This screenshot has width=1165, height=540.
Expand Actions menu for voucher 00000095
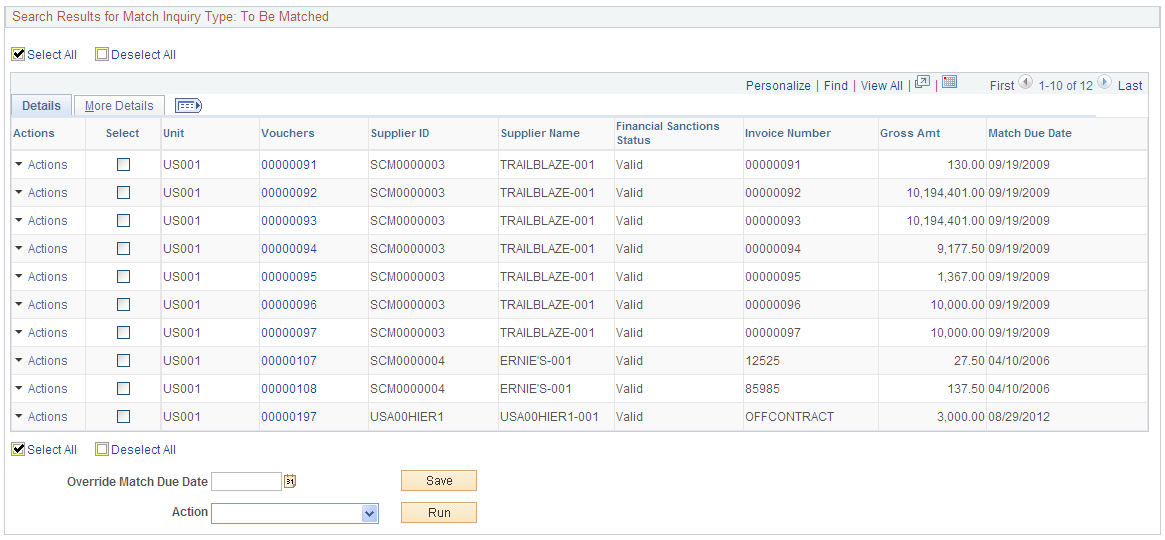point(41,276)
